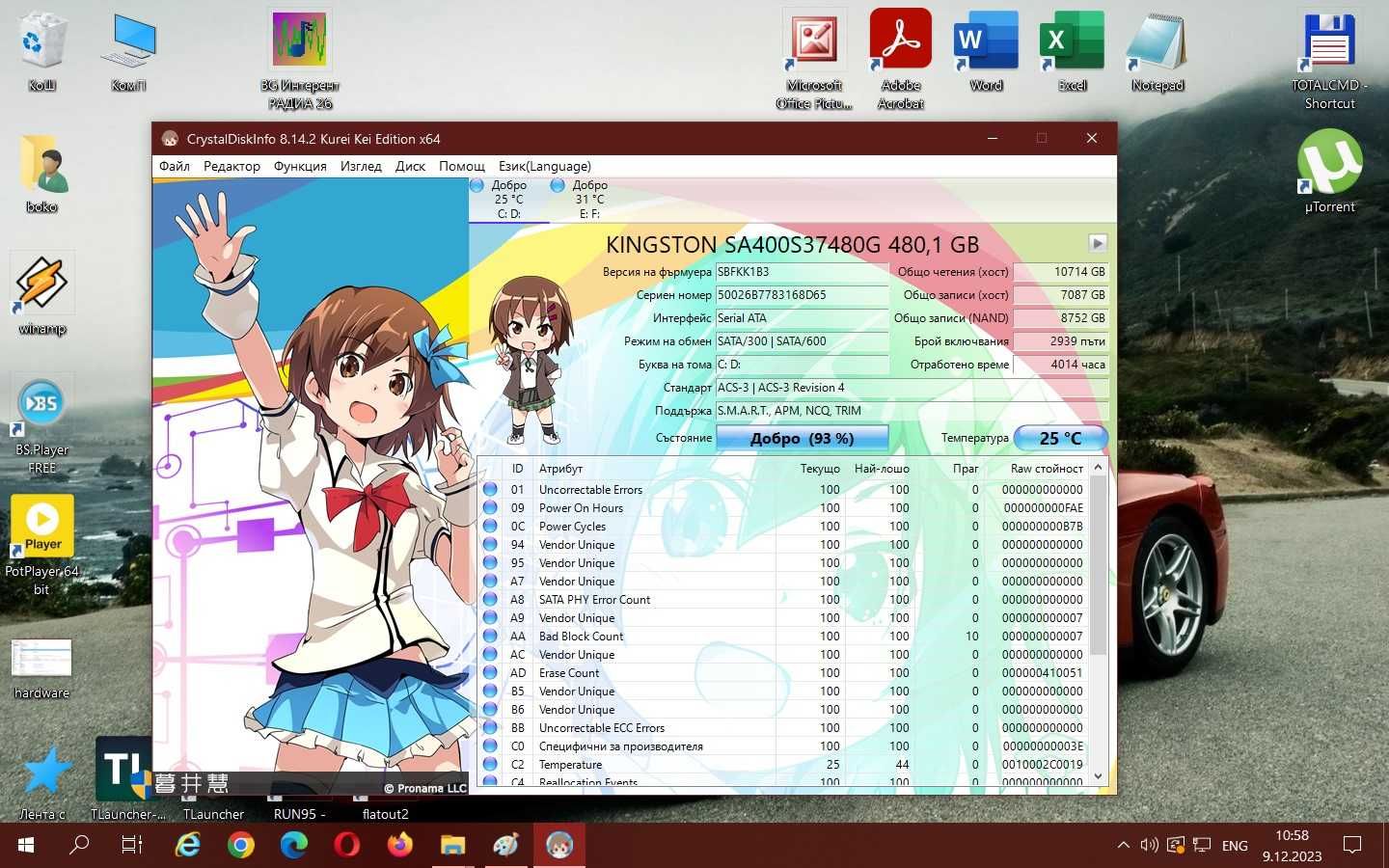1389x868 pixels.
Task: Open the µTorrent desktop shortcut
Action: click(x=1330, y=172)
